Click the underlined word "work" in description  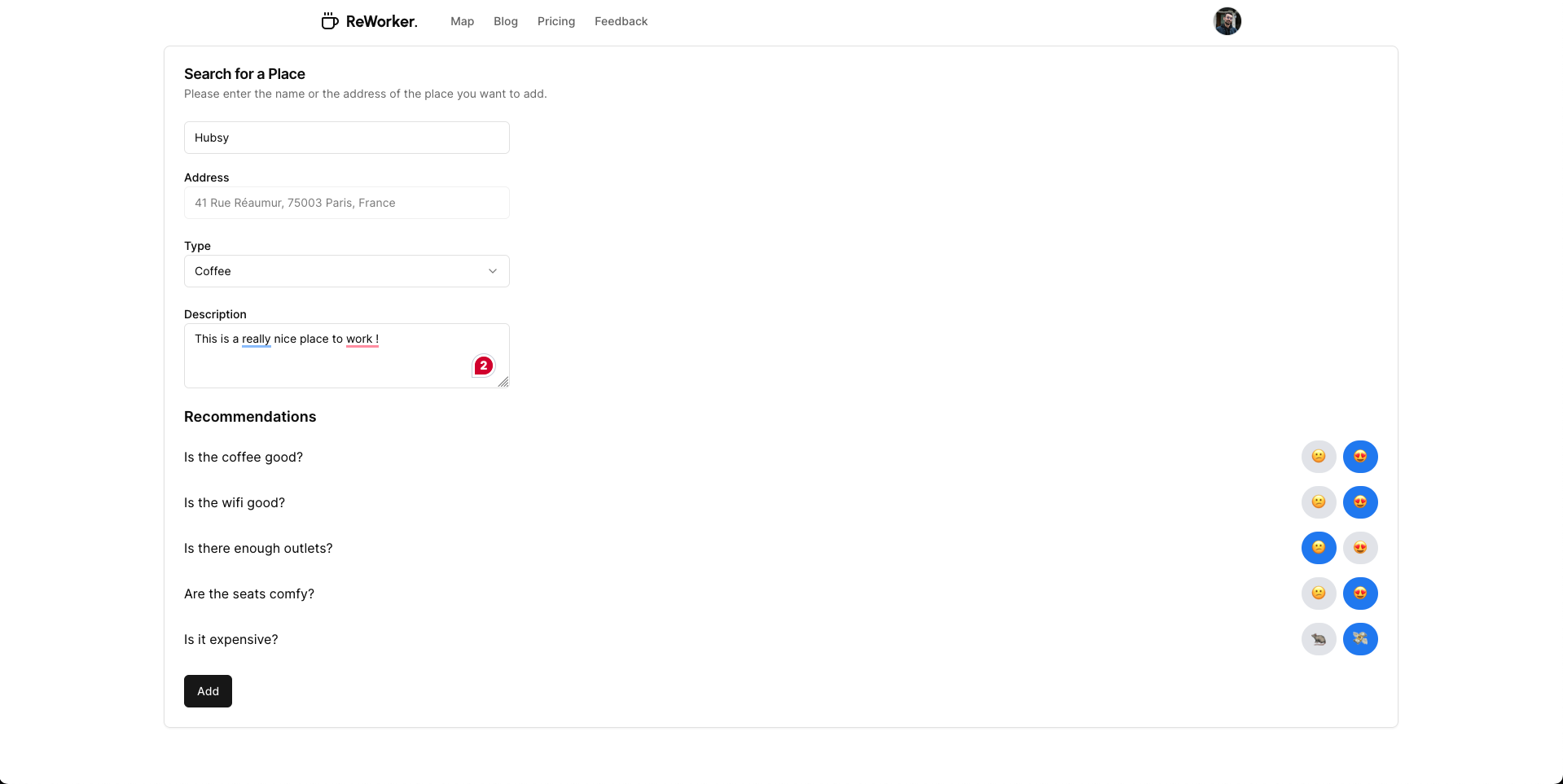click(359, 339)
